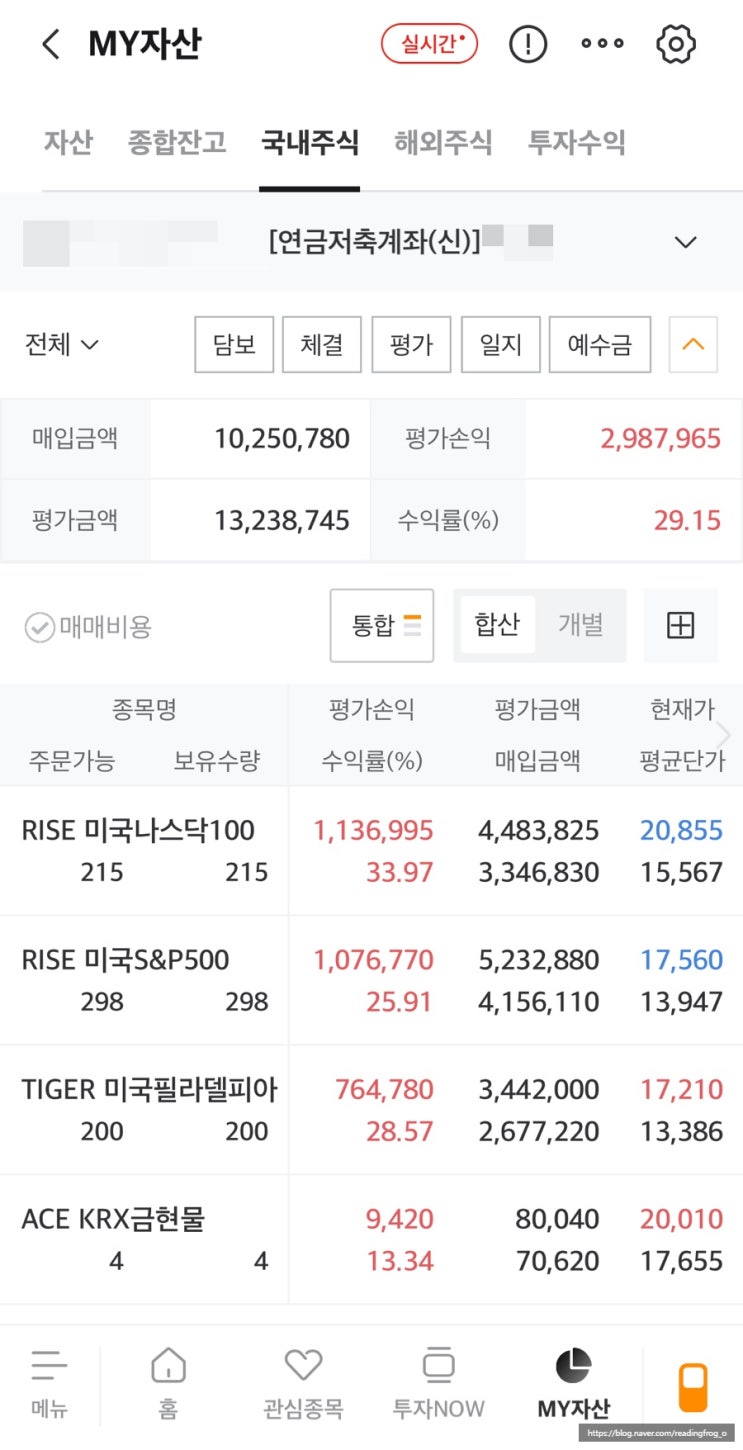Switch to the 투자수익 tab
The height and width of the screenshot is (1450, 743).
(x=576, y=142)
